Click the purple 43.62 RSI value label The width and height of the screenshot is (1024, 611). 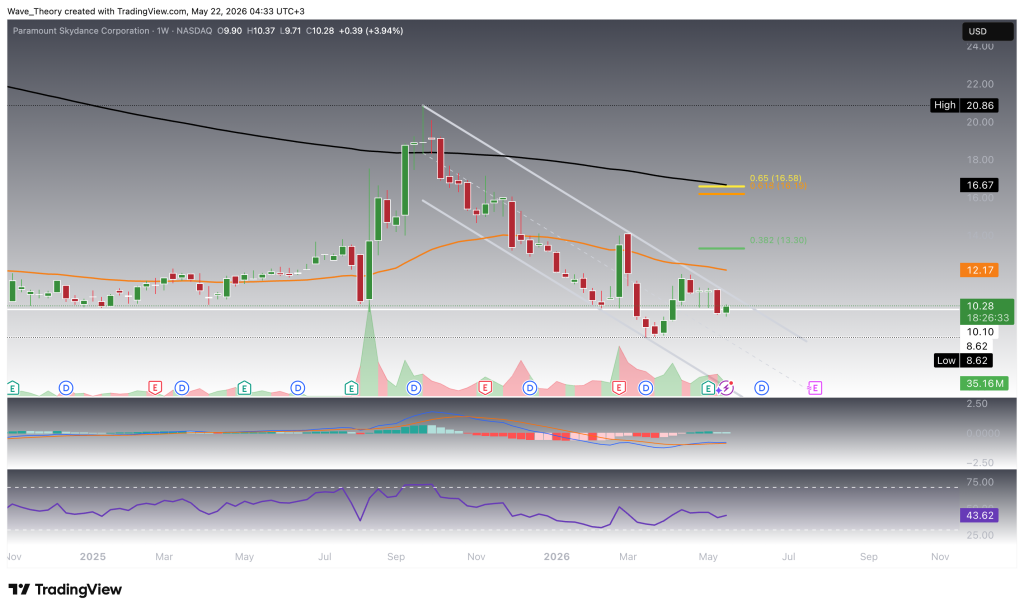click(979, 515)
